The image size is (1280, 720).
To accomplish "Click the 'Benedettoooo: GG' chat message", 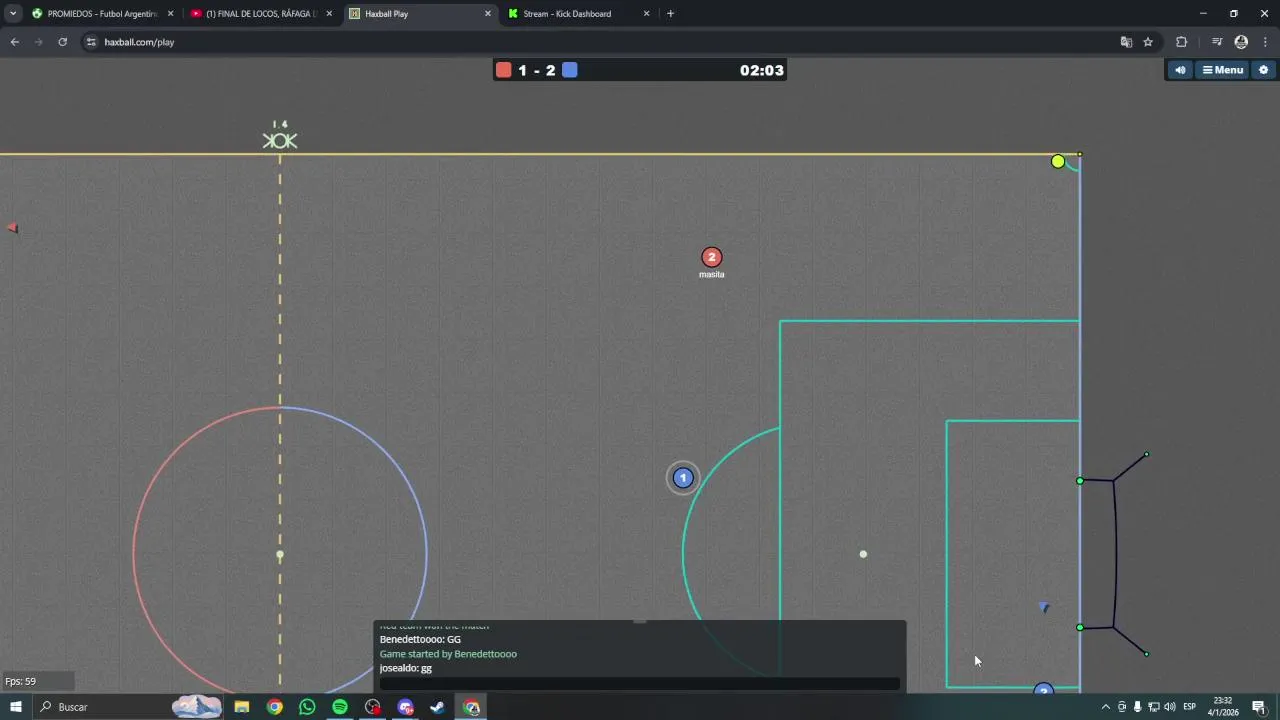I will pyautogui.click(x=420, y=640).
